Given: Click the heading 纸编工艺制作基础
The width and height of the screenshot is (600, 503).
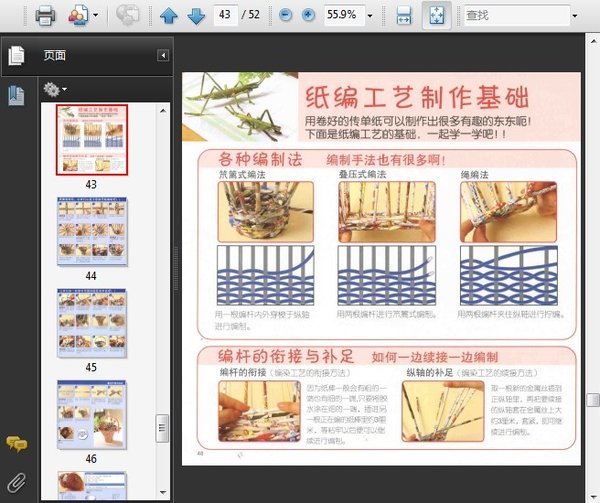Looking at the screenshot, I should coord(417,97).
